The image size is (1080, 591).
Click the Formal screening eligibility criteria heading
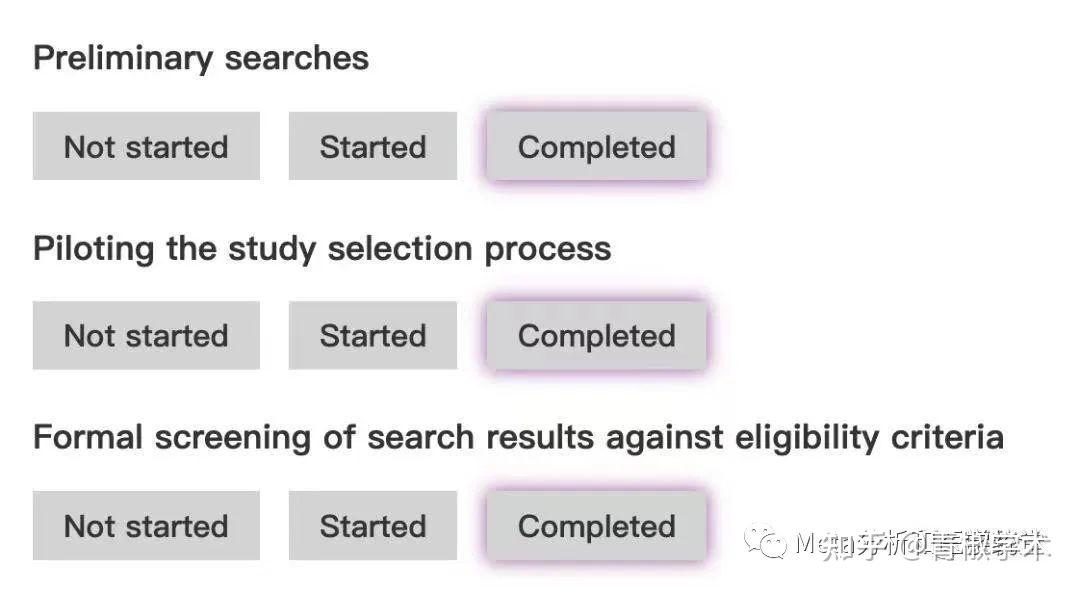(x=518, y=437)
